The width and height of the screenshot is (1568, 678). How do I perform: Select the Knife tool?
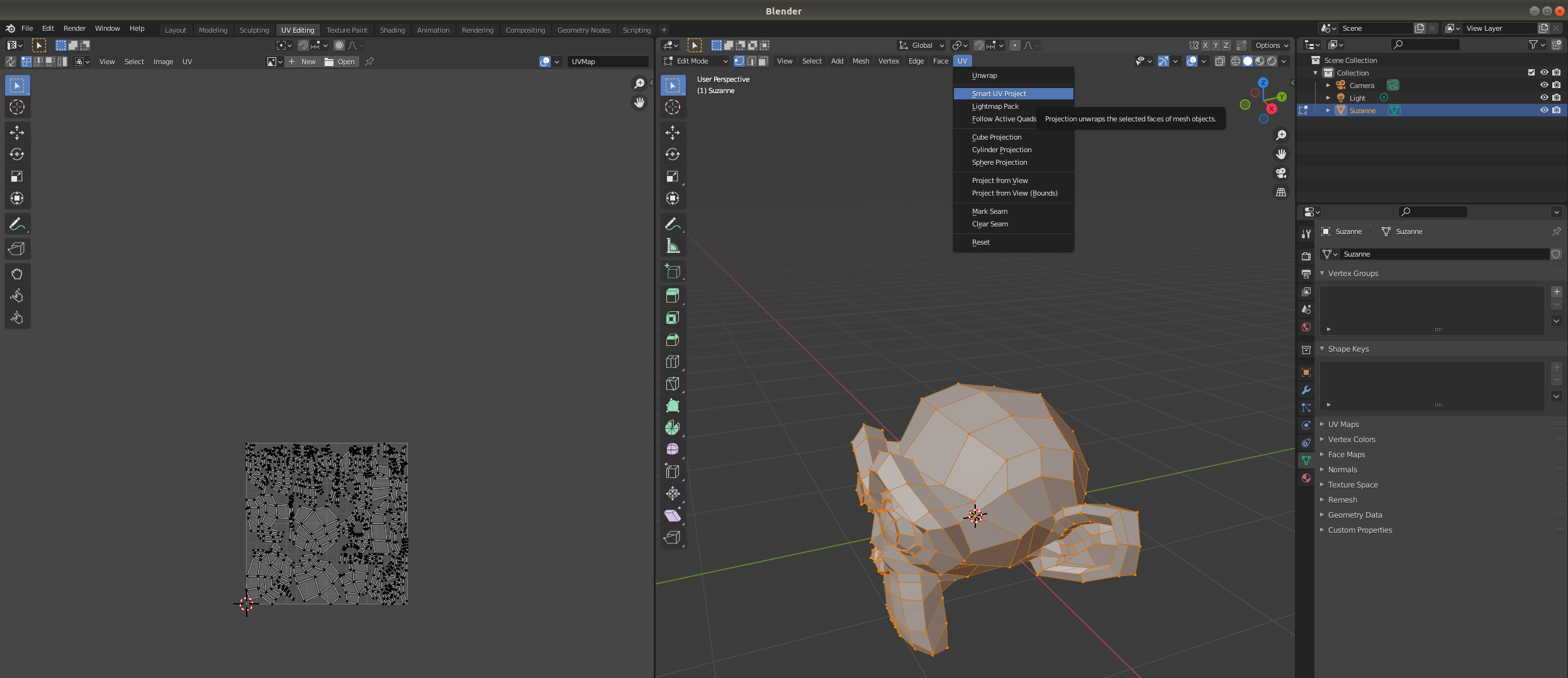[x=673, y=384]
